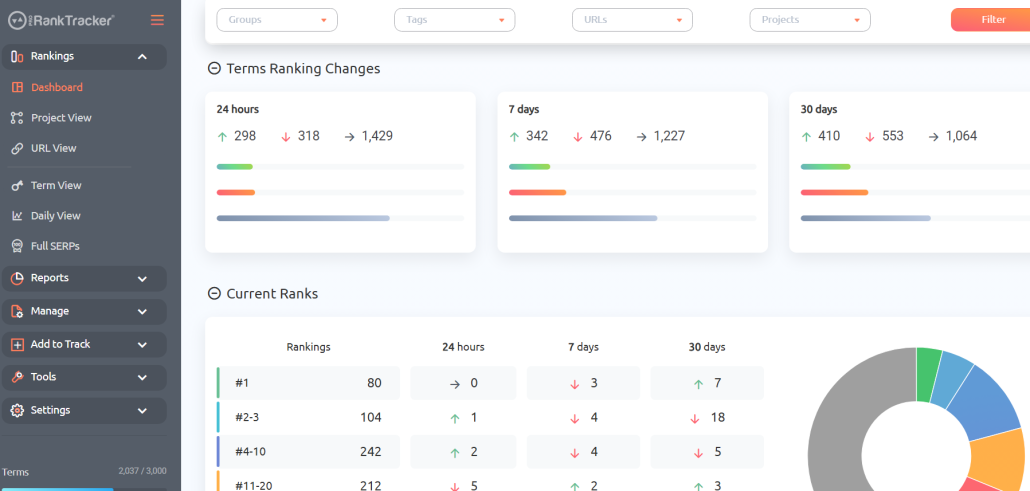
Task: Open the URLs filter dropdown
Action: pyautogui.click(x=632, y=20)
